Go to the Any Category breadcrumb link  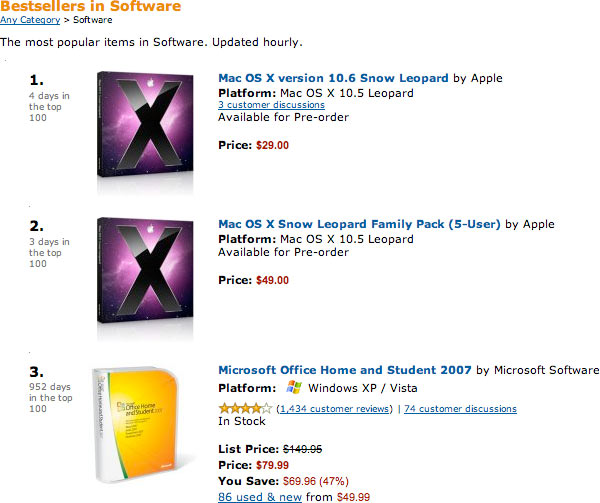pyautogui.click(x=29, y=20)
